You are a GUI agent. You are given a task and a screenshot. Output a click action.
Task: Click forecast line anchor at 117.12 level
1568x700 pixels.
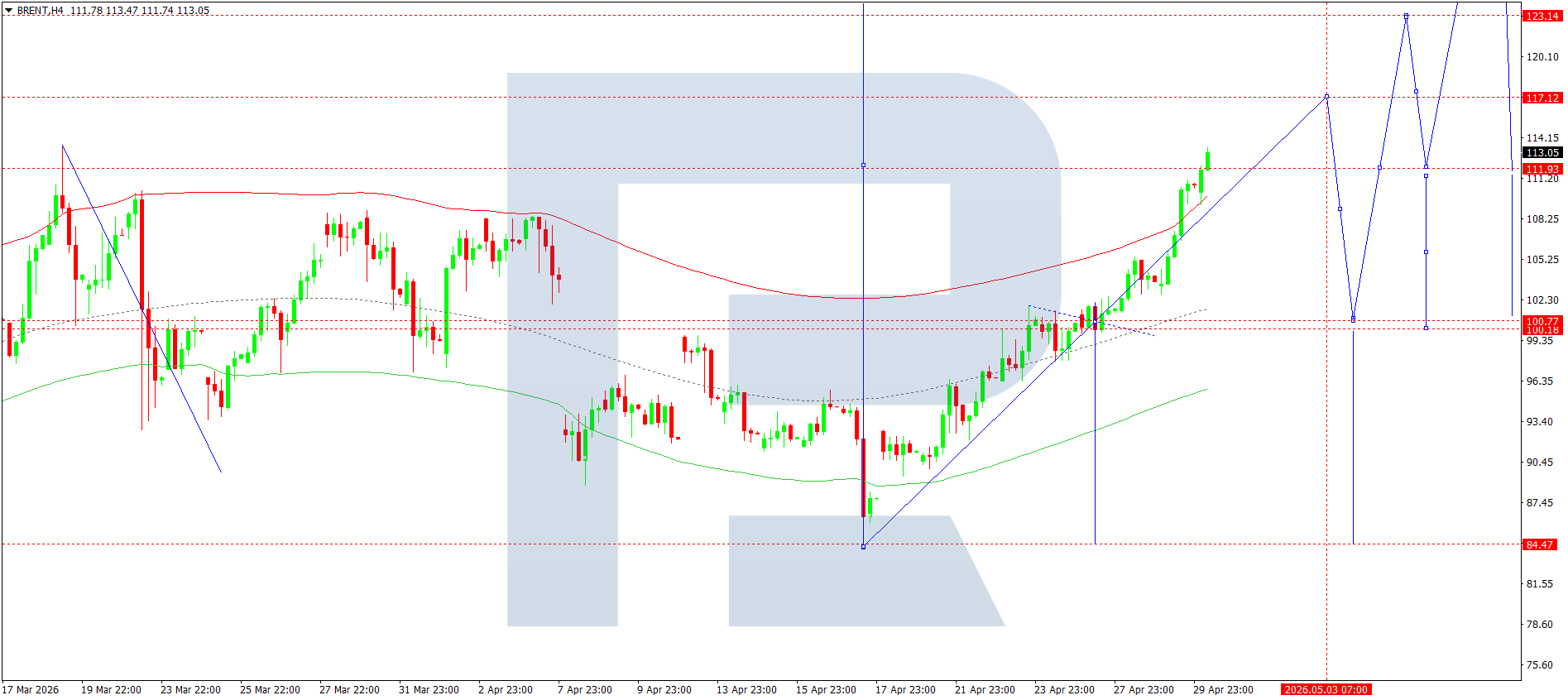[x=1326, y=97]
